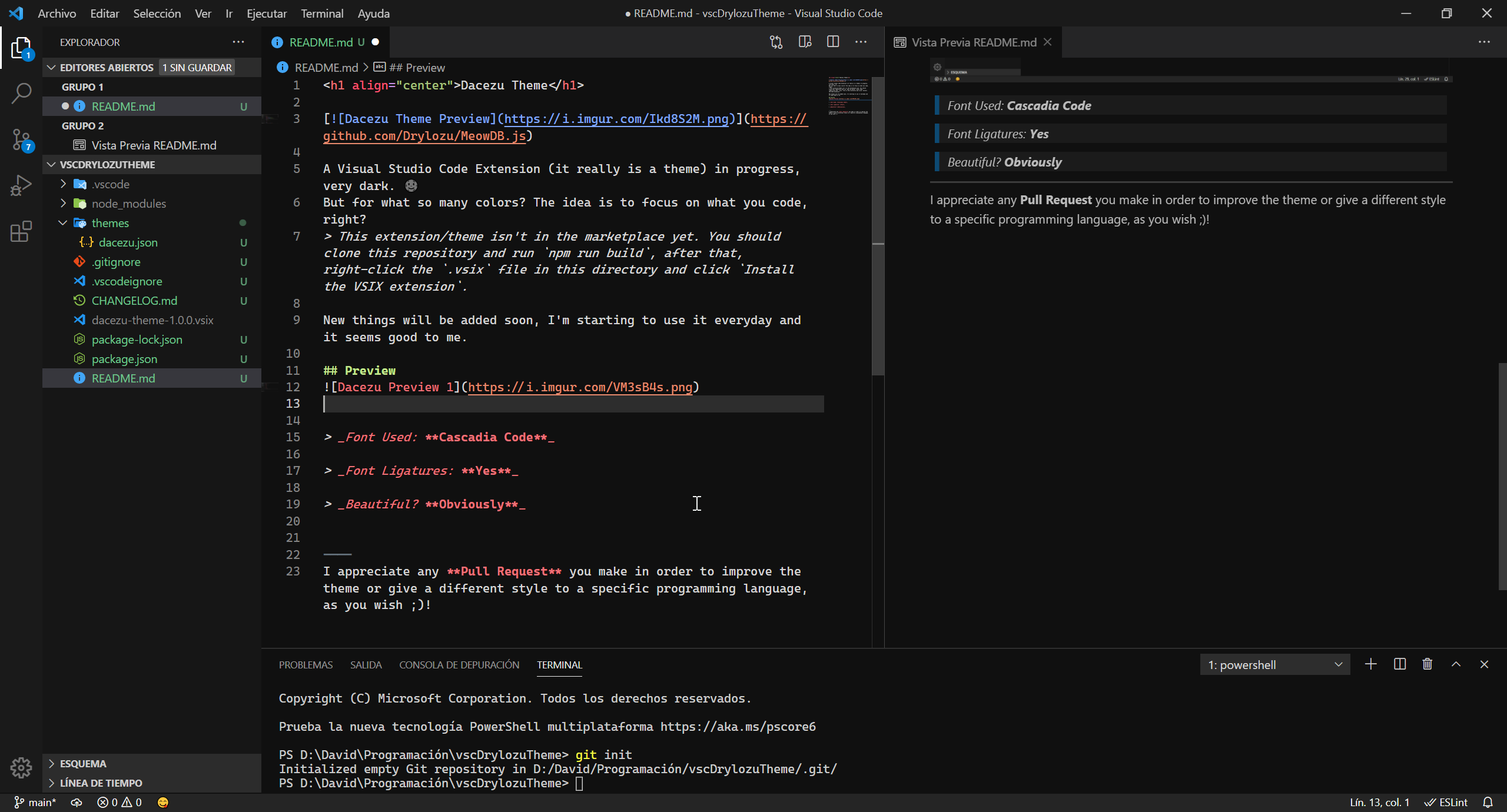This screenshot has height=812, width=1507.
Task: Open the Ayuda menu
Action: coord(374,13)
